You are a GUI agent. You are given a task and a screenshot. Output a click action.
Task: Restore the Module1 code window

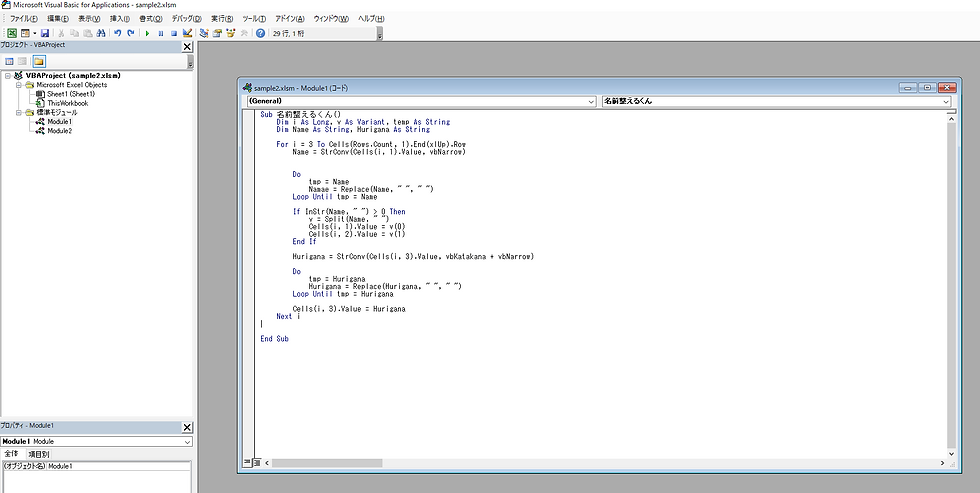coord(928,87)
